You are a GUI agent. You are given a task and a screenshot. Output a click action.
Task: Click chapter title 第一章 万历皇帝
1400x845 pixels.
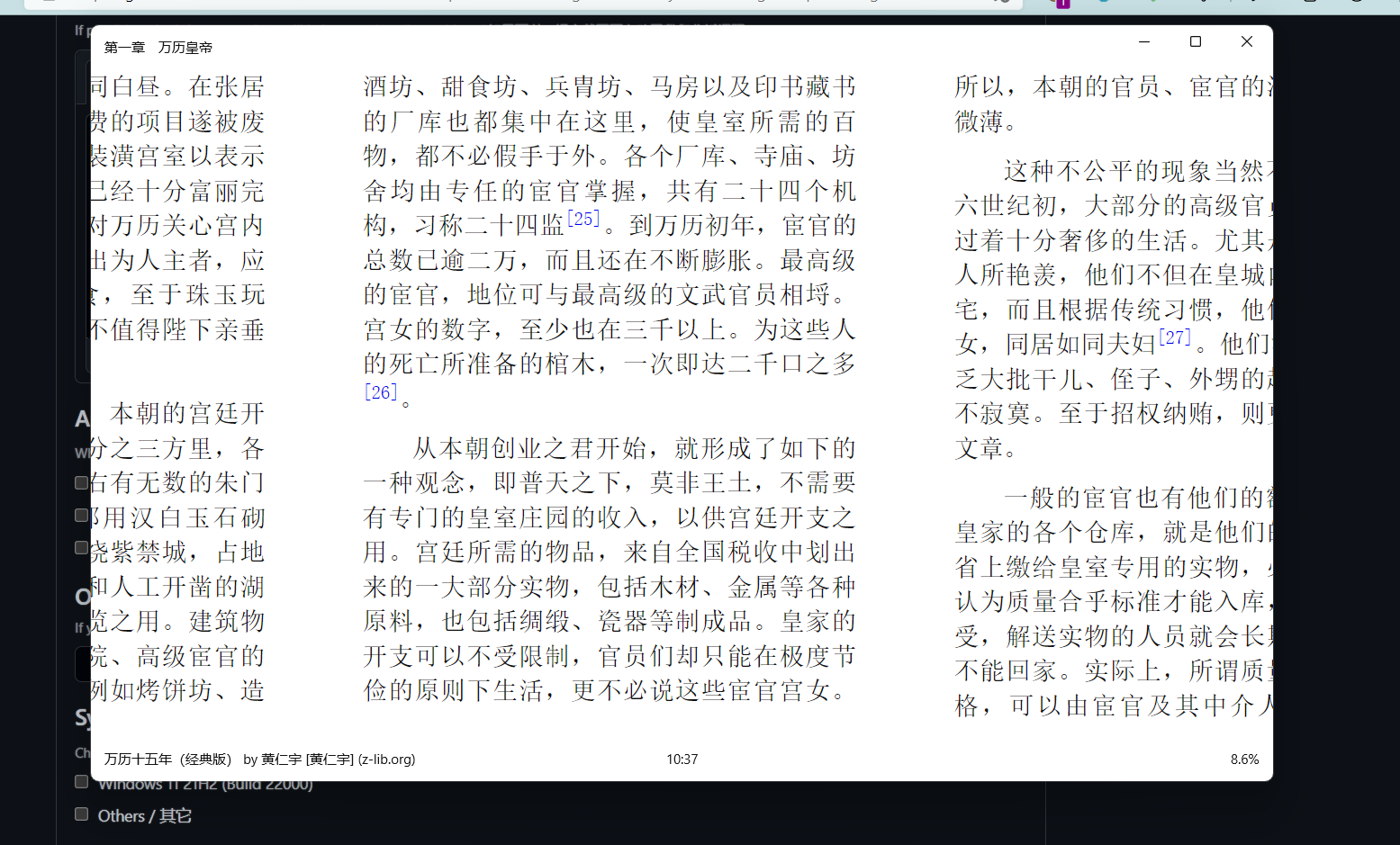(158, 47)
